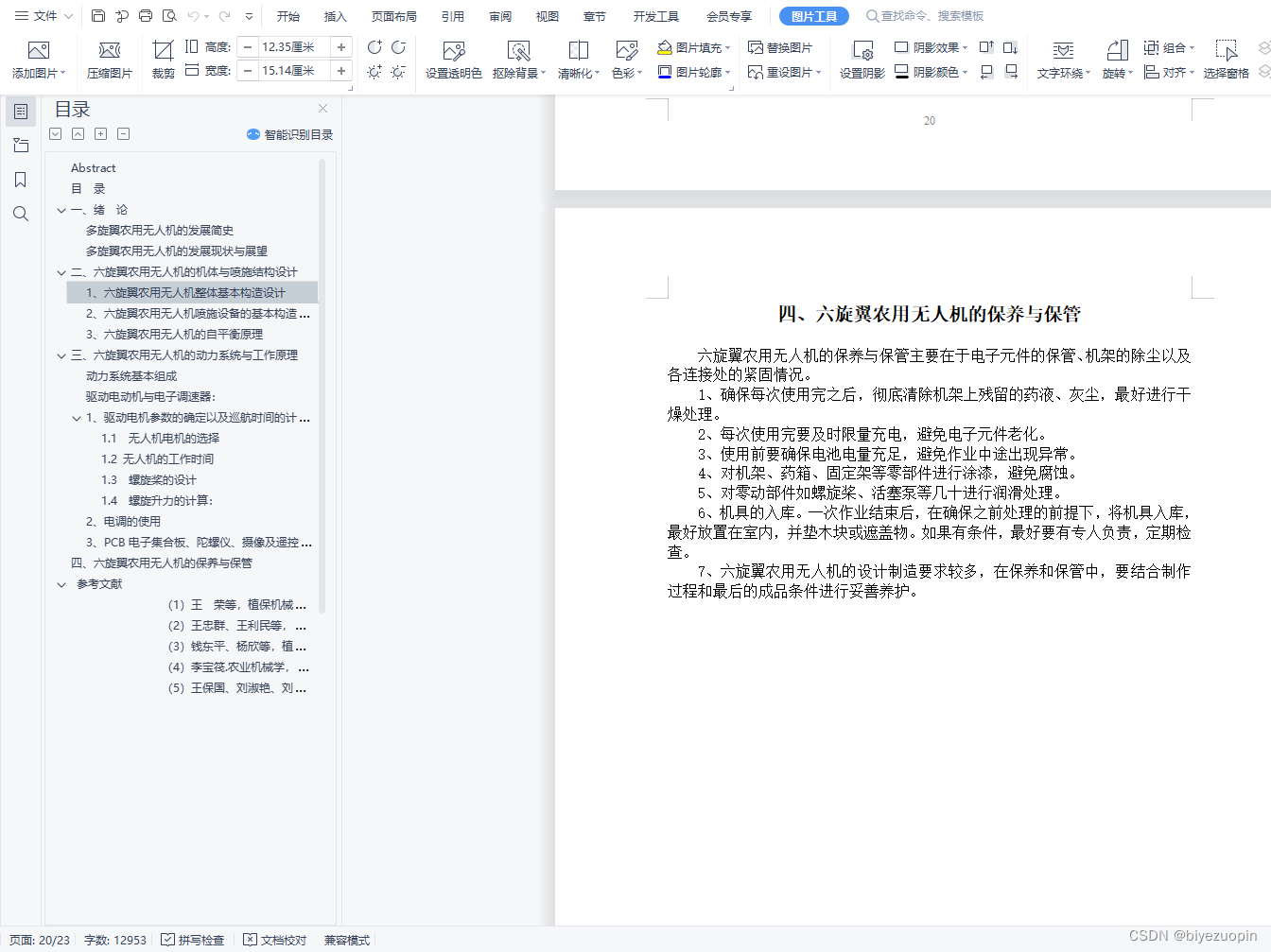Open the find/search sidebar icon
The height and width of the screenshot is (952, 1271).
pyautogui.click(x=21, y=214)
